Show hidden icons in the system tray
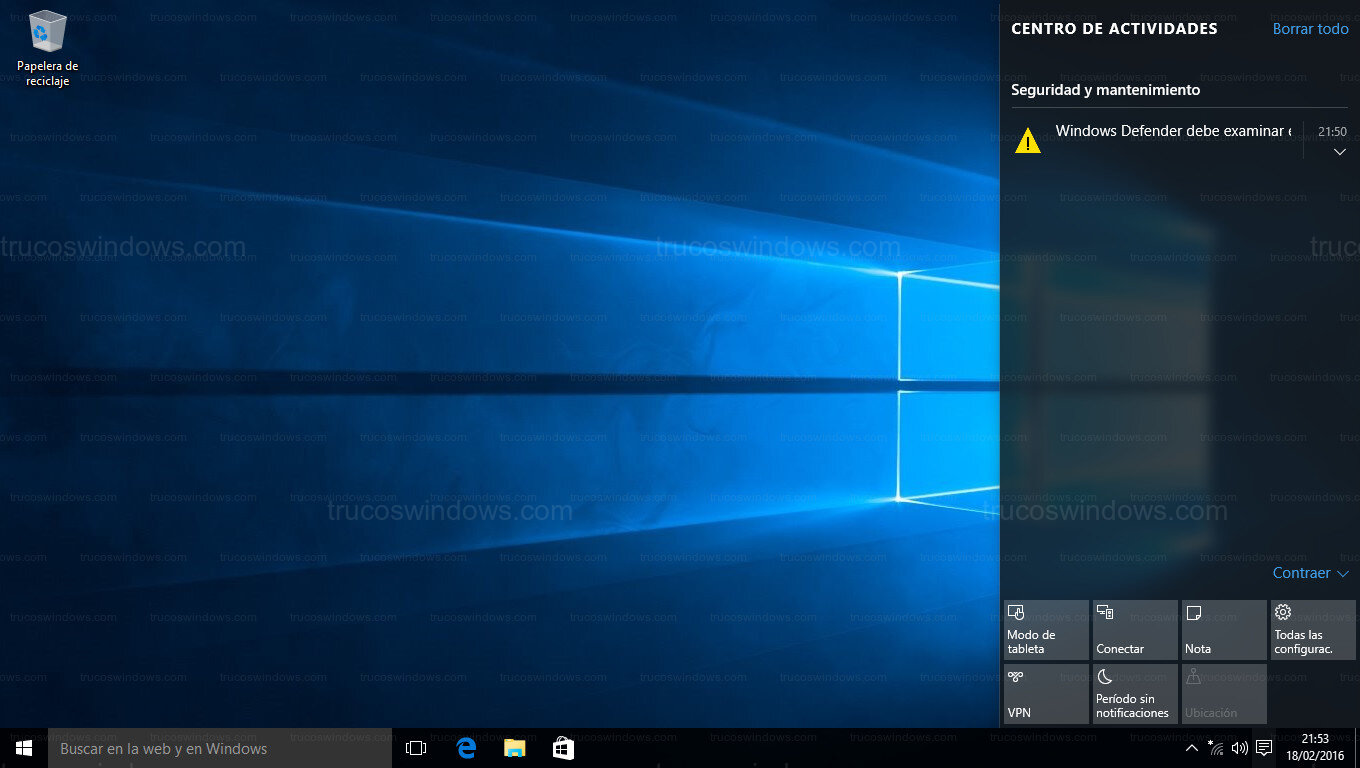Image resolution: width=1360 pixels, height=768 pixels. click(1191, 747)
